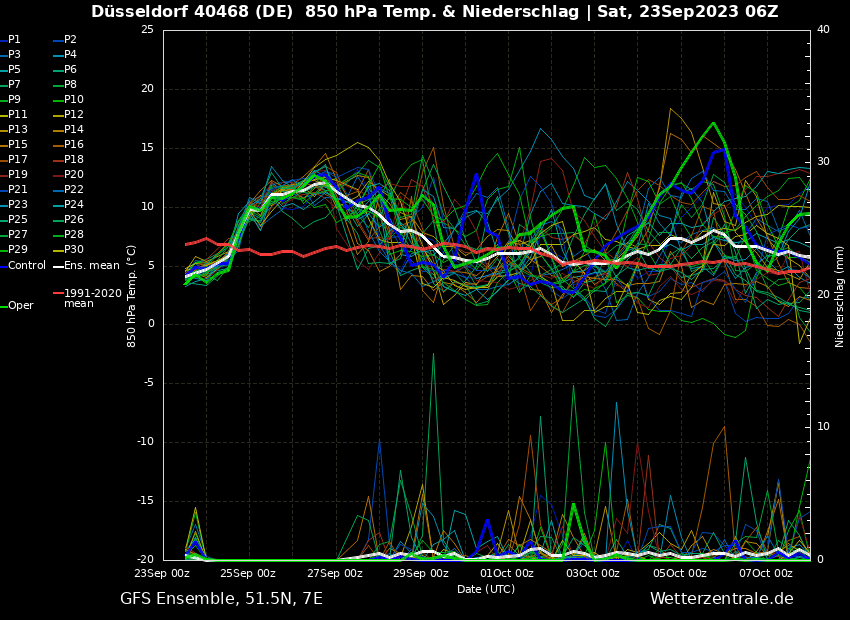Click the Date (UTC) axis label
This screenshot has width=850, height=620.
486,590
